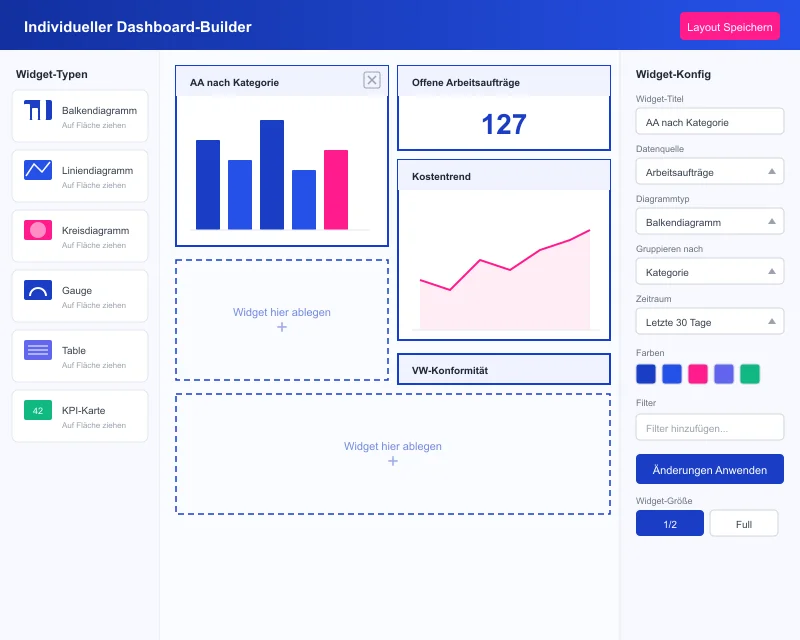Viewport: 800px width, 640px height.
Task: Switch widget size to 1/2
Action: pos(669,523)
